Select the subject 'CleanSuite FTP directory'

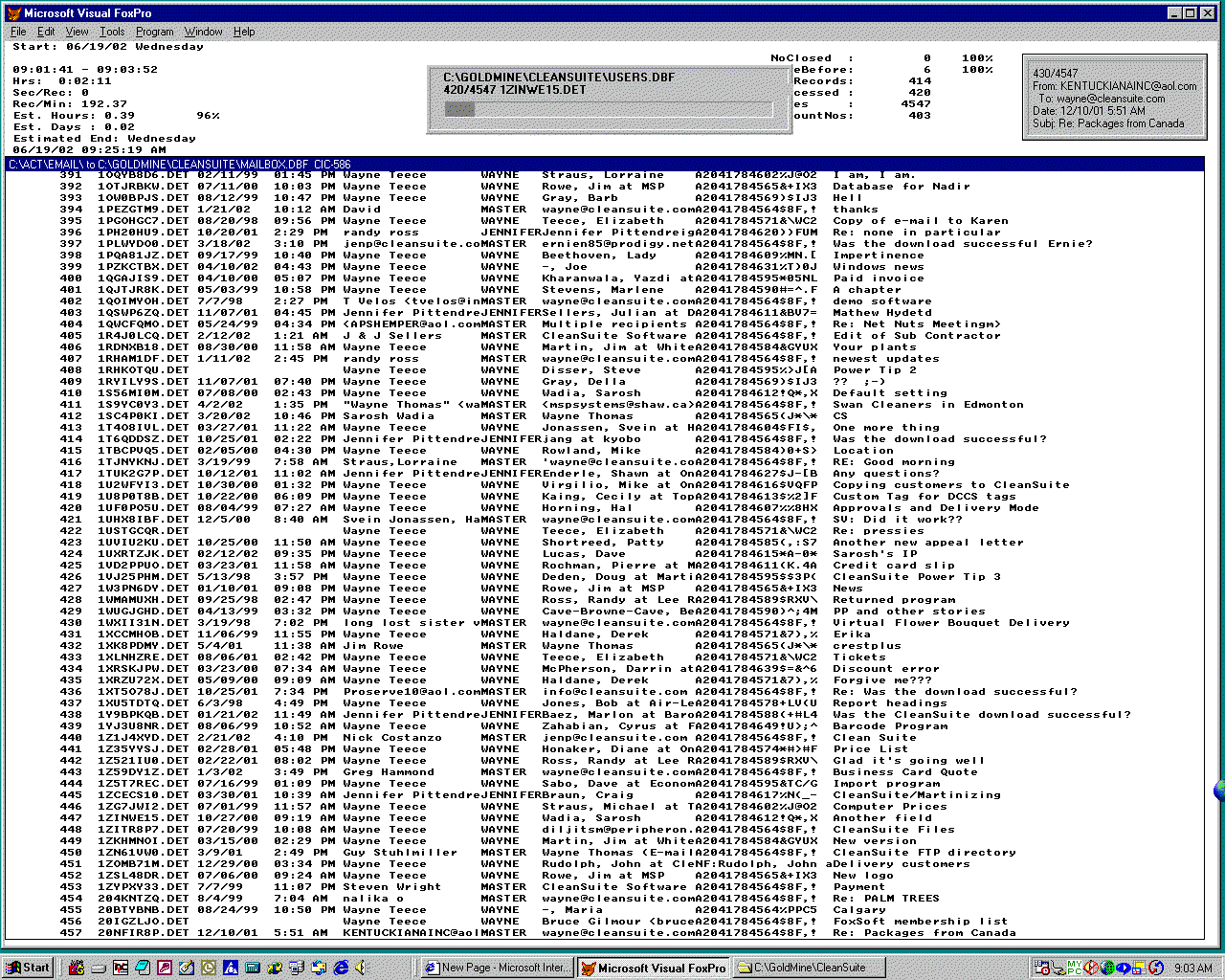(x=924, y=853)
